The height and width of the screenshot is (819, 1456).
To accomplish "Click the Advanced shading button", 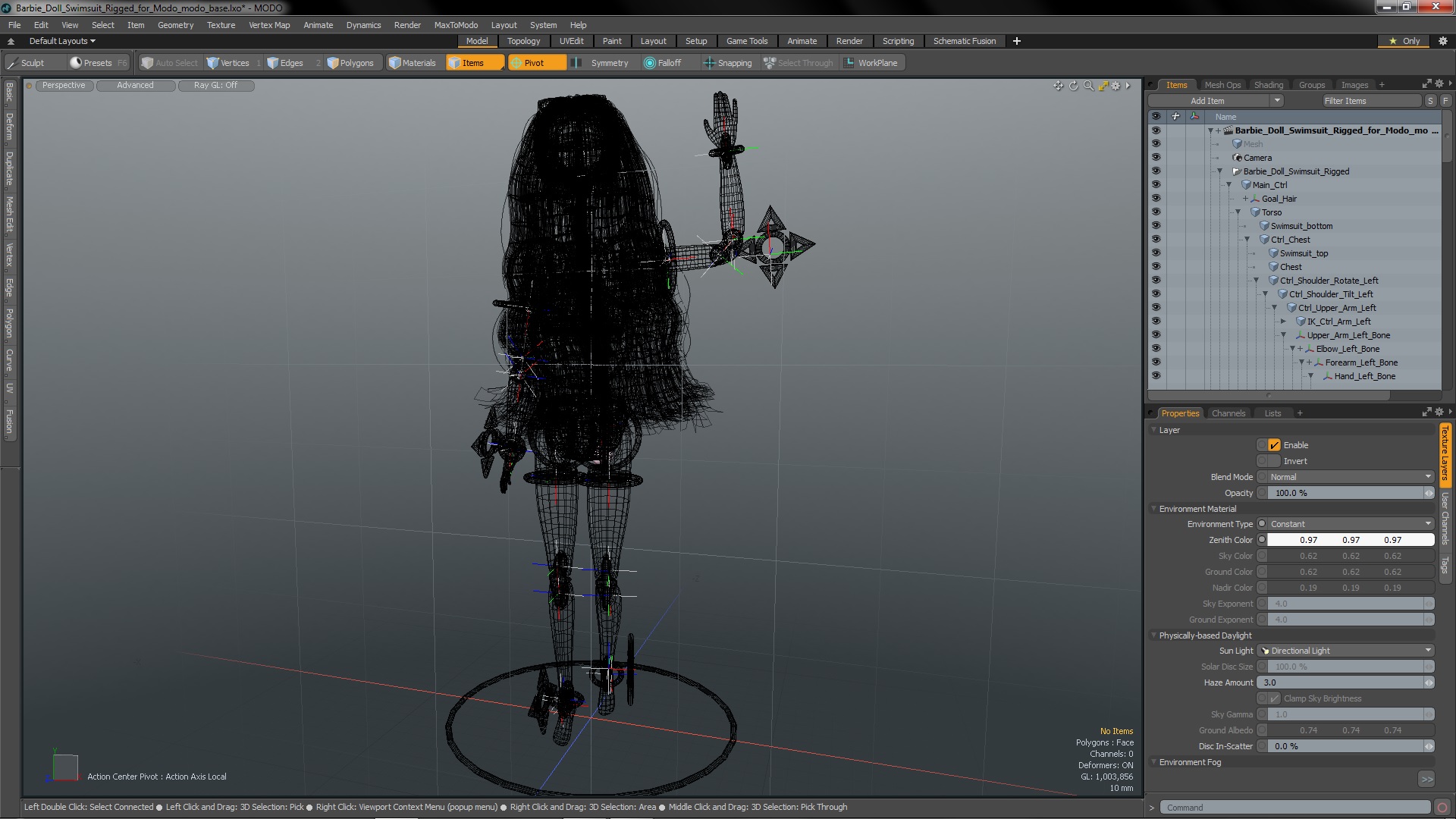I will pos(135,85).
